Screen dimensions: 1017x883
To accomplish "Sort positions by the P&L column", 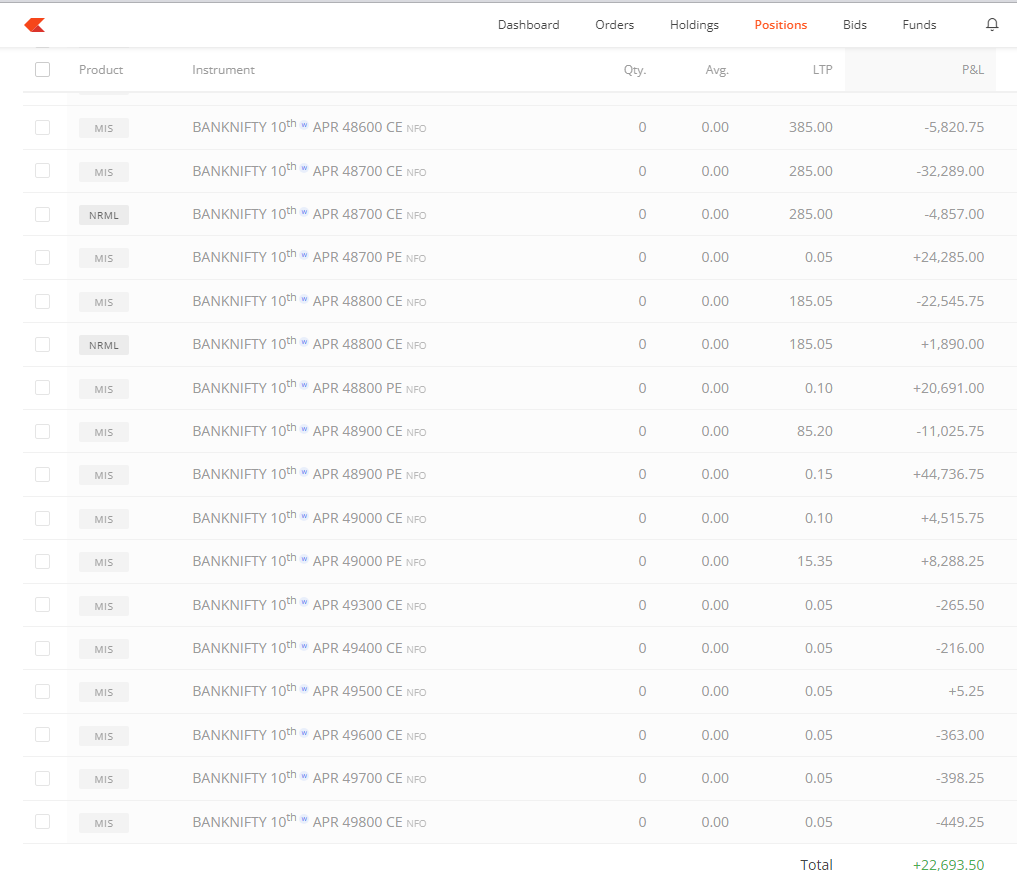I will click(x=971, y=69).
